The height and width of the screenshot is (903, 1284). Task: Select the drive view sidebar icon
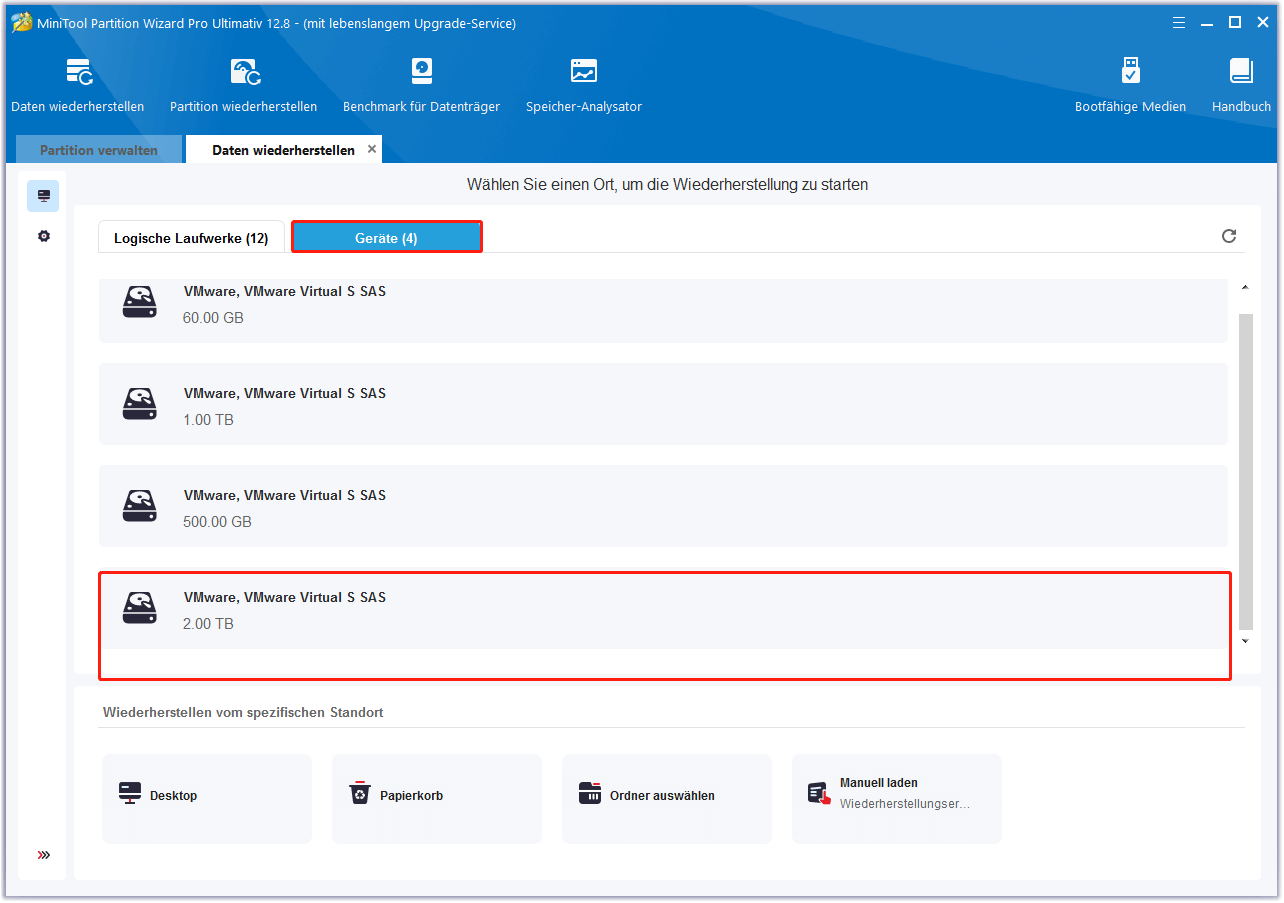click(43, 196)
